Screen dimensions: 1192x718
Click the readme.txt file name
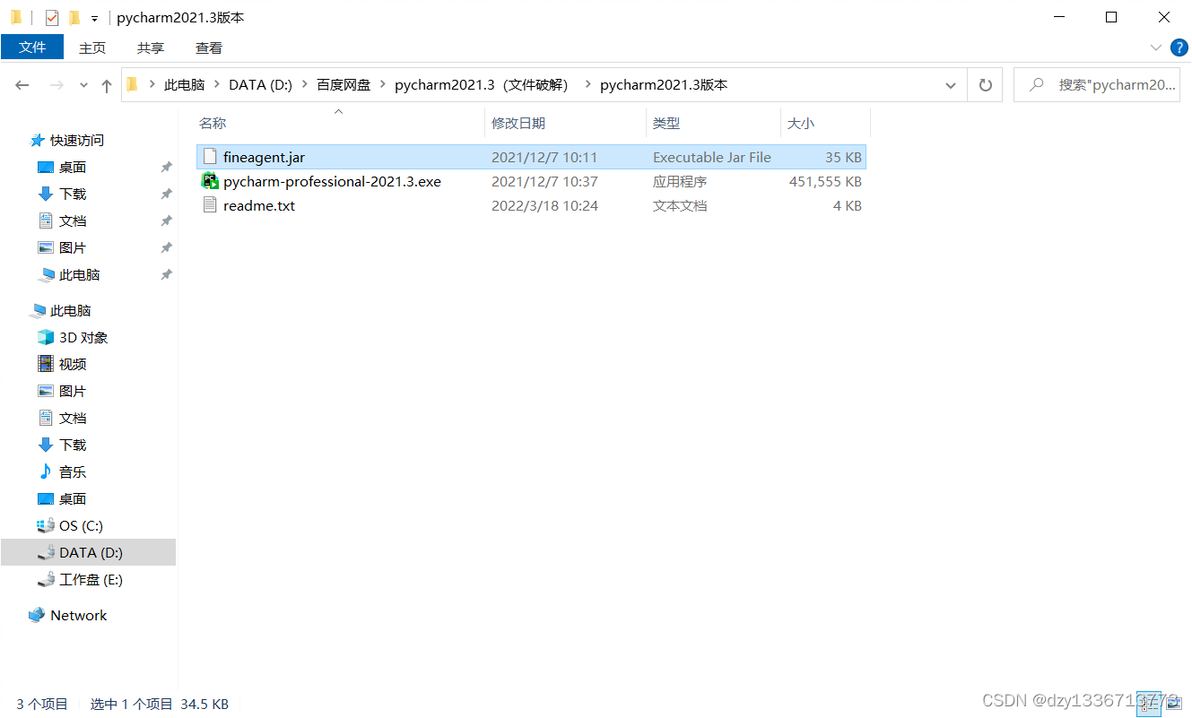coord(258,205)
